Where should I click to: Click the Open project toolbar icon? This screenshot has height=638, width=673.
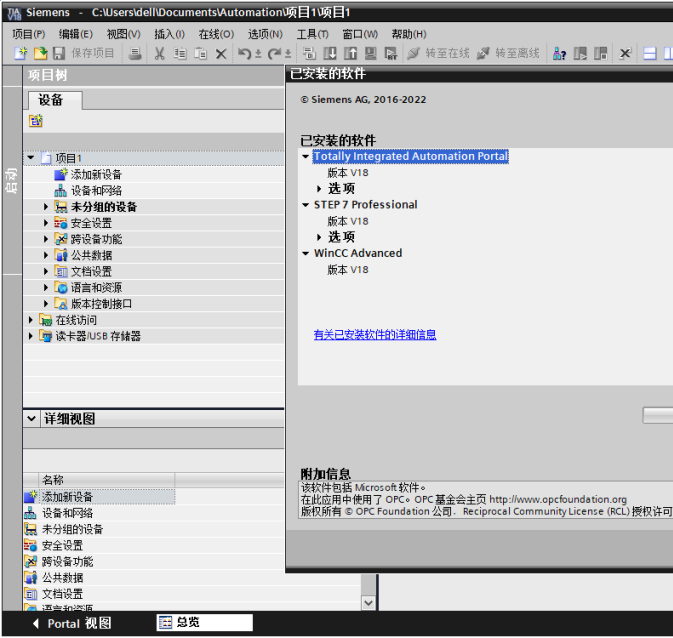pyautogui.click(x=40, y=53)
